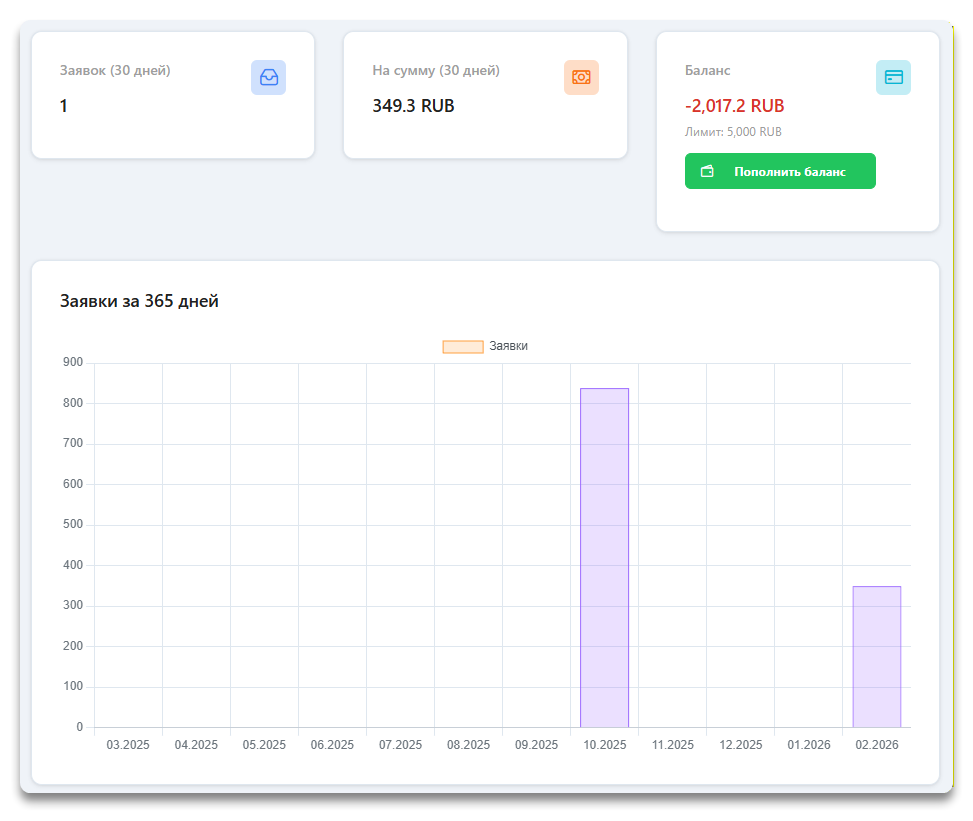The image size is (973, 821).
Task: Click the blue inbox icon in the Заявок card
Action: [268, 77]
